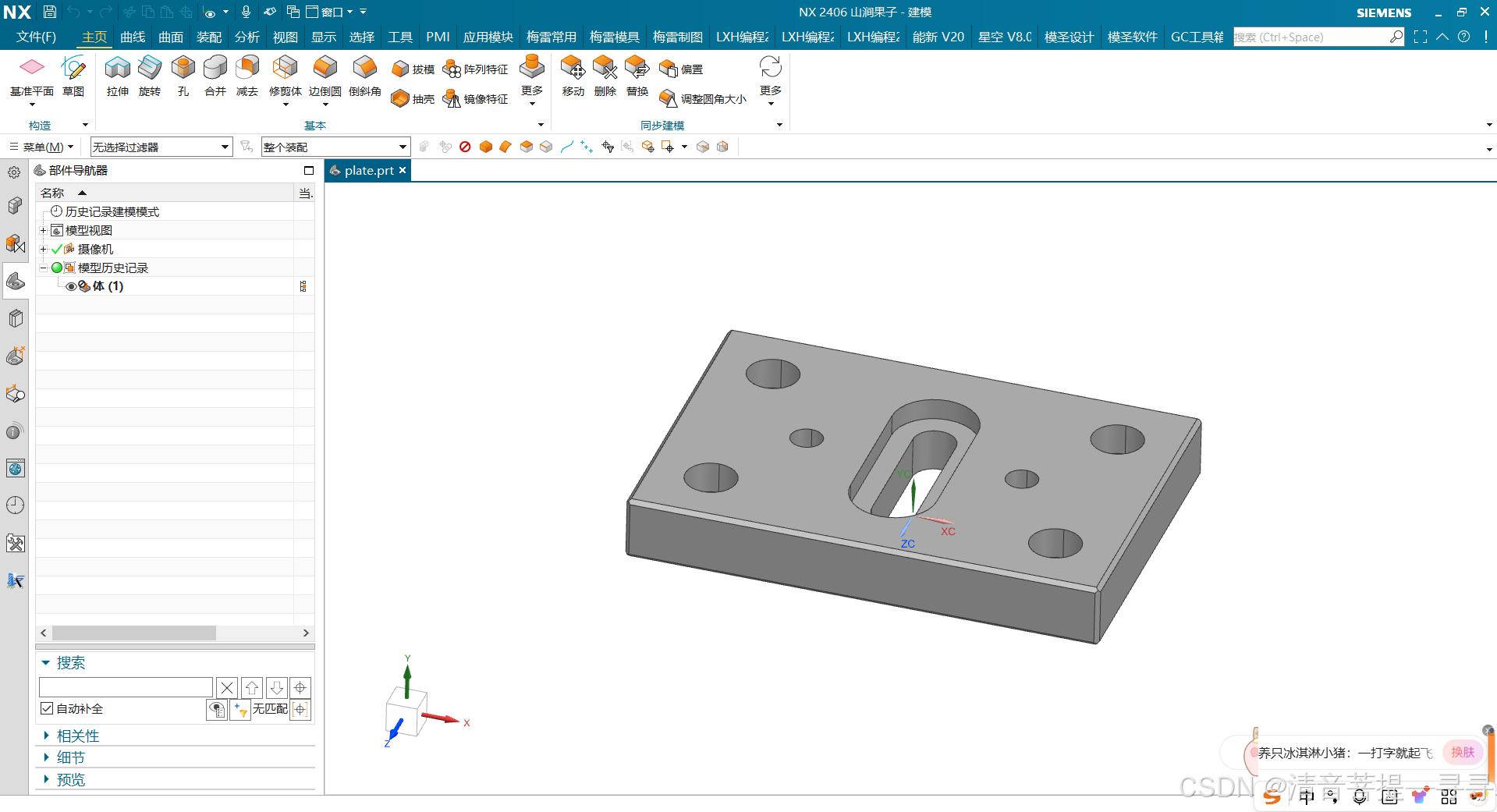
Task: Click the 抽壳 shell tool
Action: (413, 99)
